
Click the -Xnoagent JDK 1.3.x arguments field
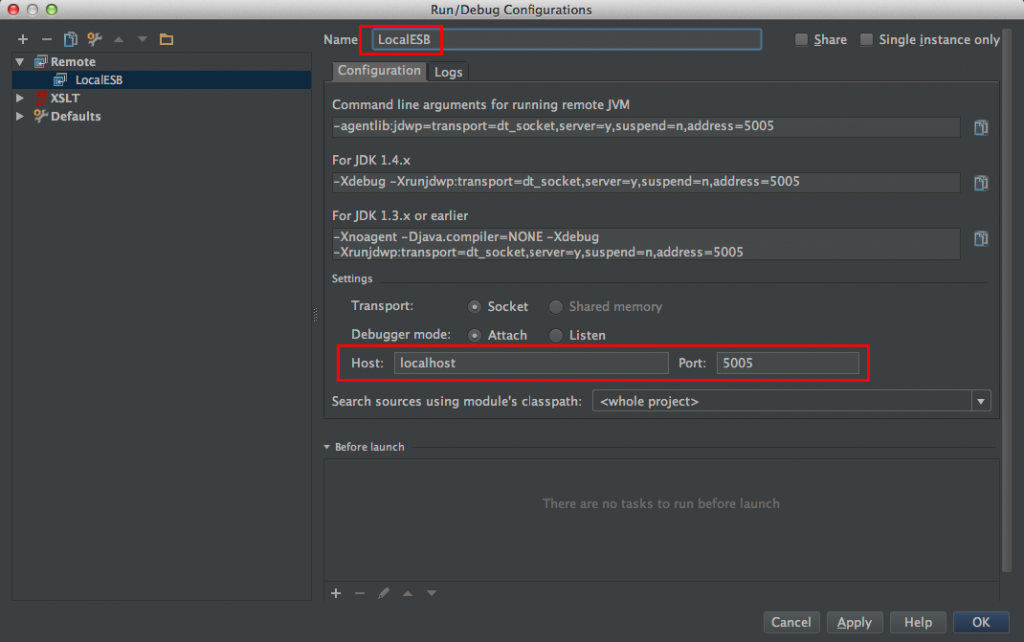tap(646, 244)
